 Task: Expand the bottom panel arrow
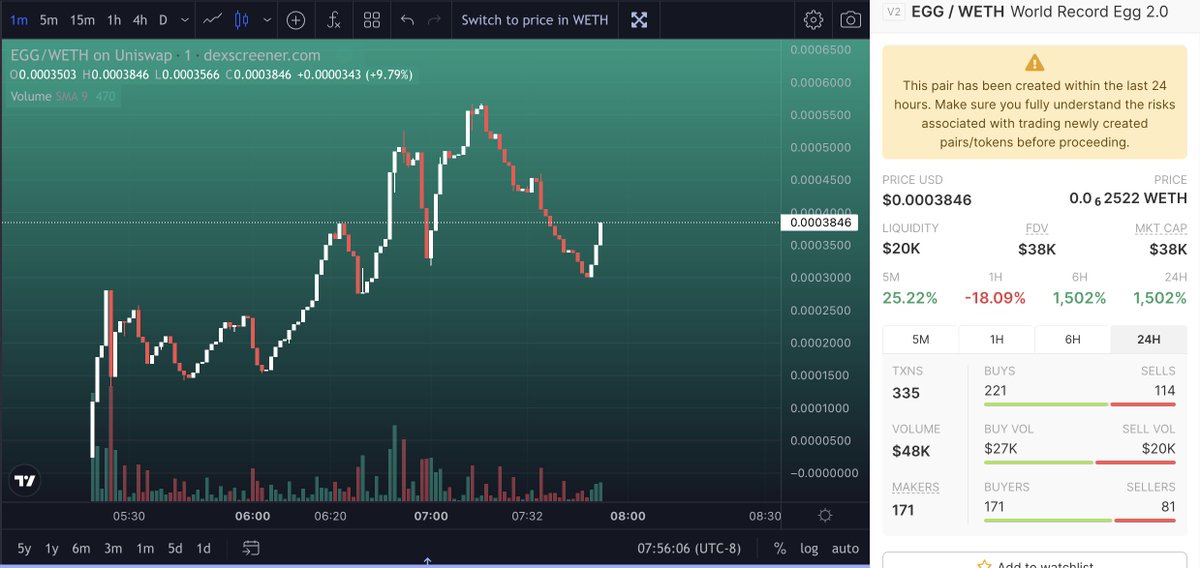tap(427, 562)
